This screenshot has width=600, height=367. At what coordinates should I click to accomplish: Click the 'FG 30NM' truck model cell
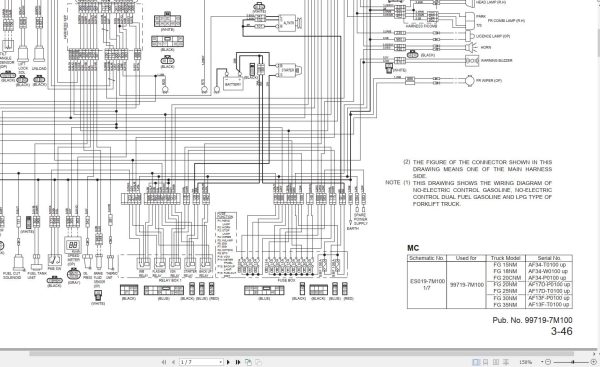(505, 298)
